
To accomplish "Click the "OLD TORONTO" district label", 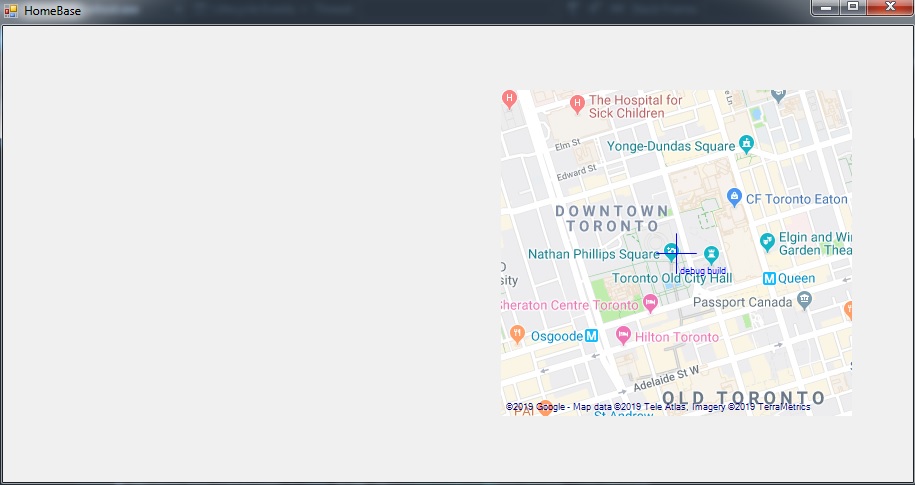I will [743, 398].
